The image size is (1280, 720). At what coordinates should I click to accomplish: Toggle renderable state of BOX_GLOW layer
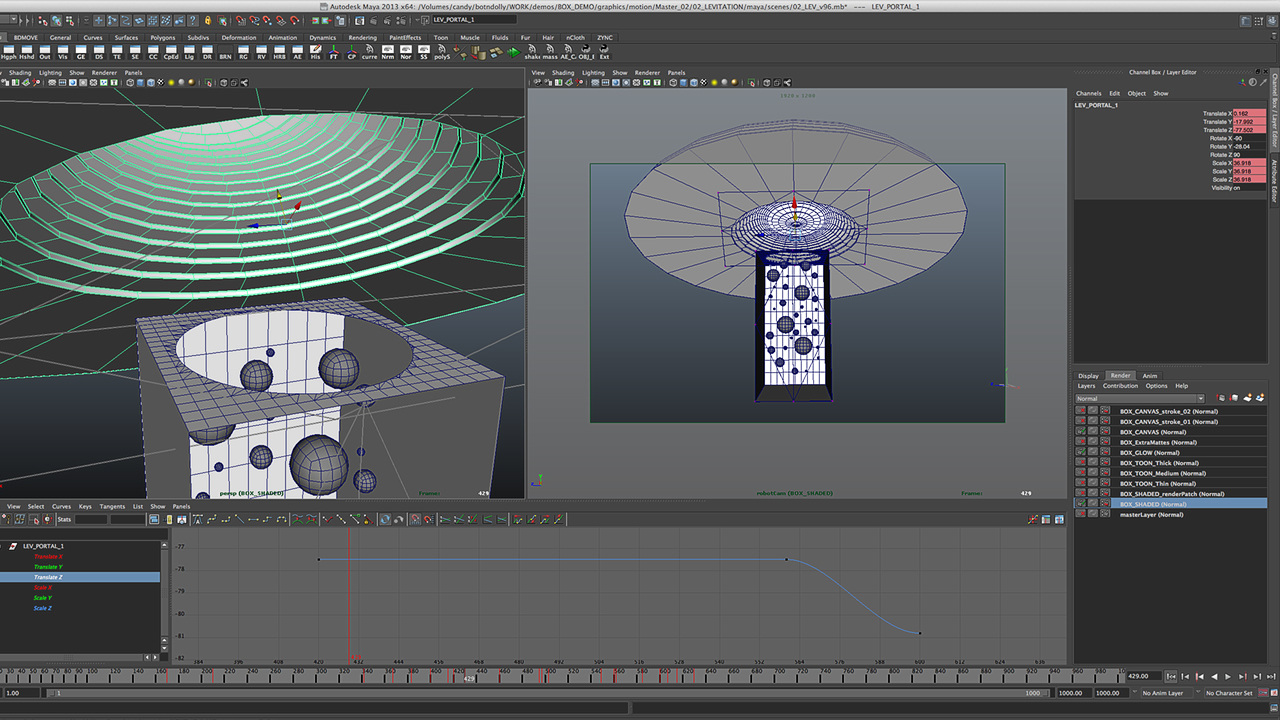[x=1081, y=453]
